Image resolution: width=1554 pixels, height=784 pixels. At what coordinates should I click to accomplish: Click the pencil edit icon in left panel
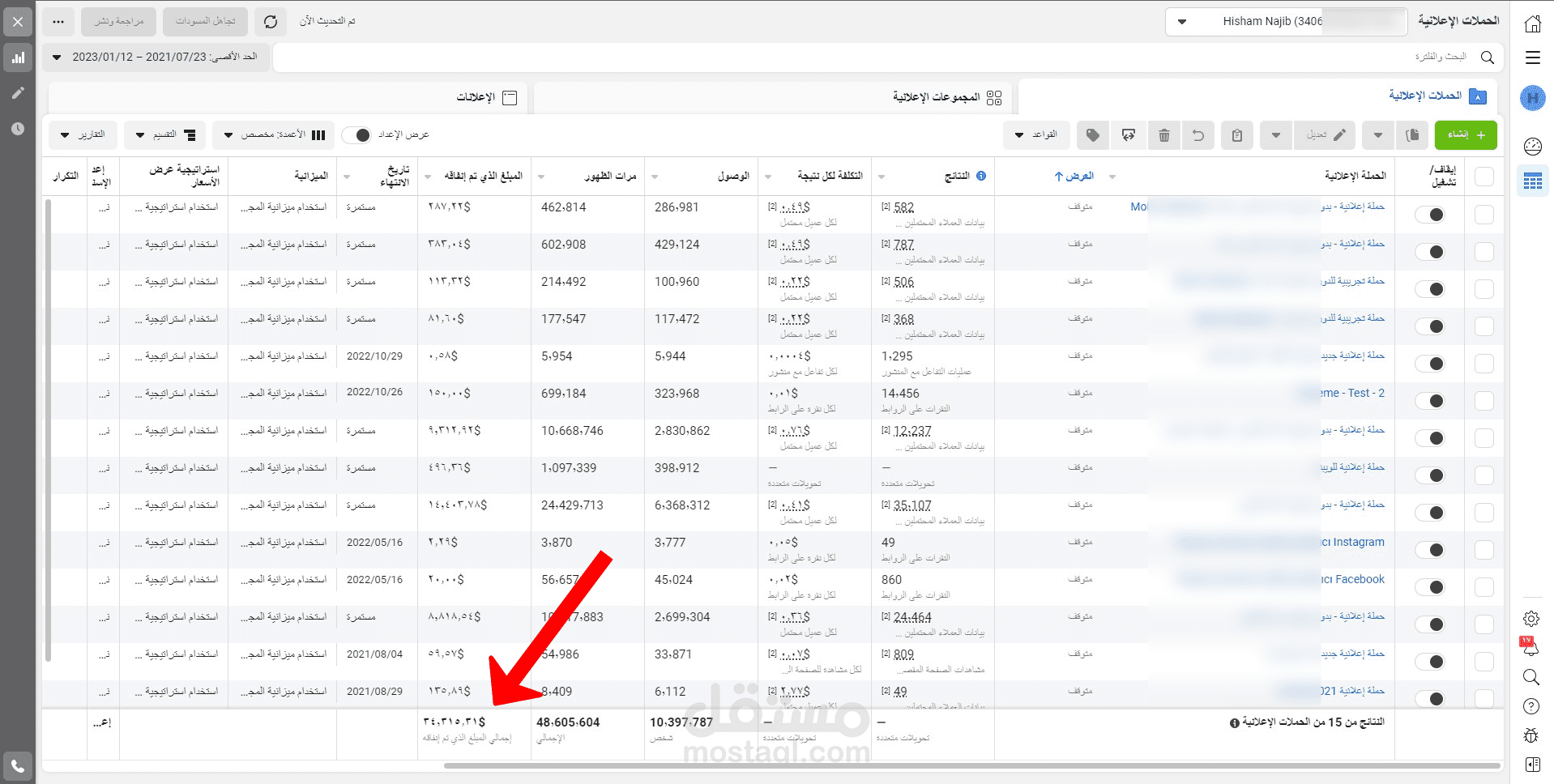click(18, 93)
